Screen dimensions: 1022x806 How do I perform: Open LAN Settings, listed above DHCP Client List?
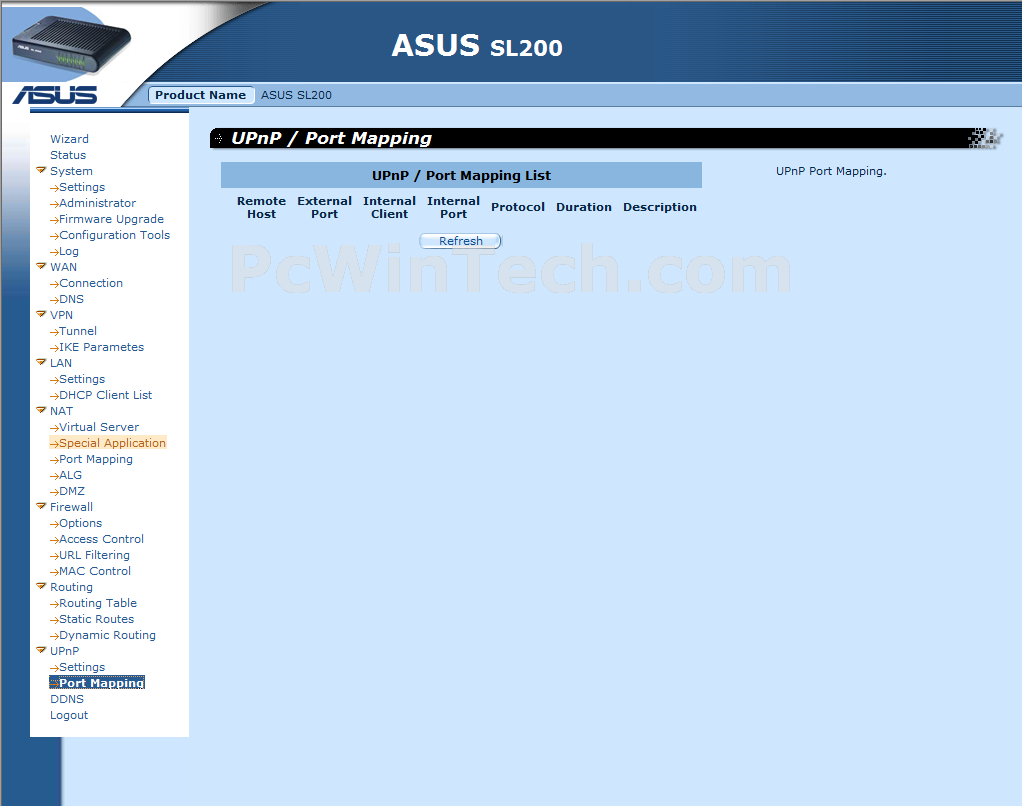tap(82, 379)
